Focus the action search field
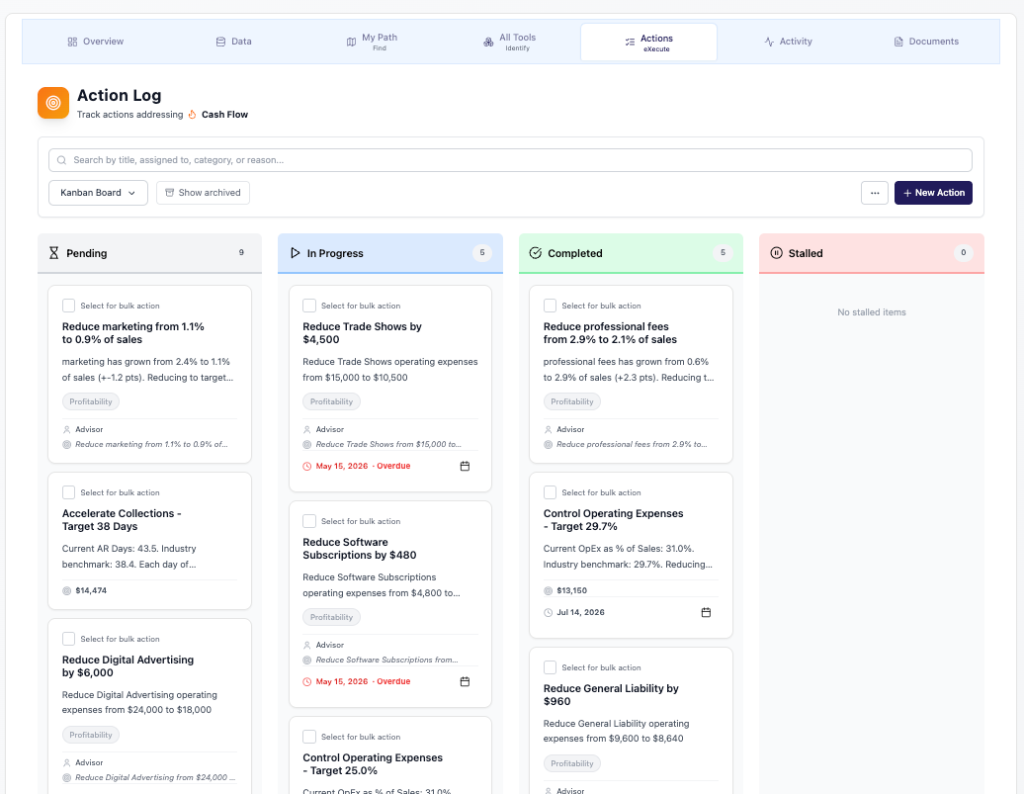The height and width of the screenshot is (794, 1024). tap(510, 160)
